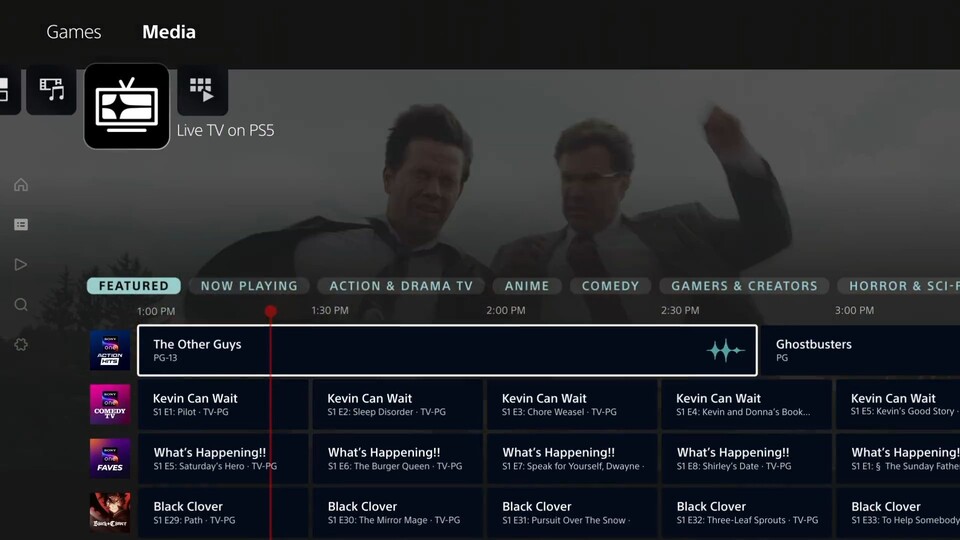The height and width of the screenshot is (540, 960).
Task: Select the GAMERS & CREATORS category
Action: (744, 286)
